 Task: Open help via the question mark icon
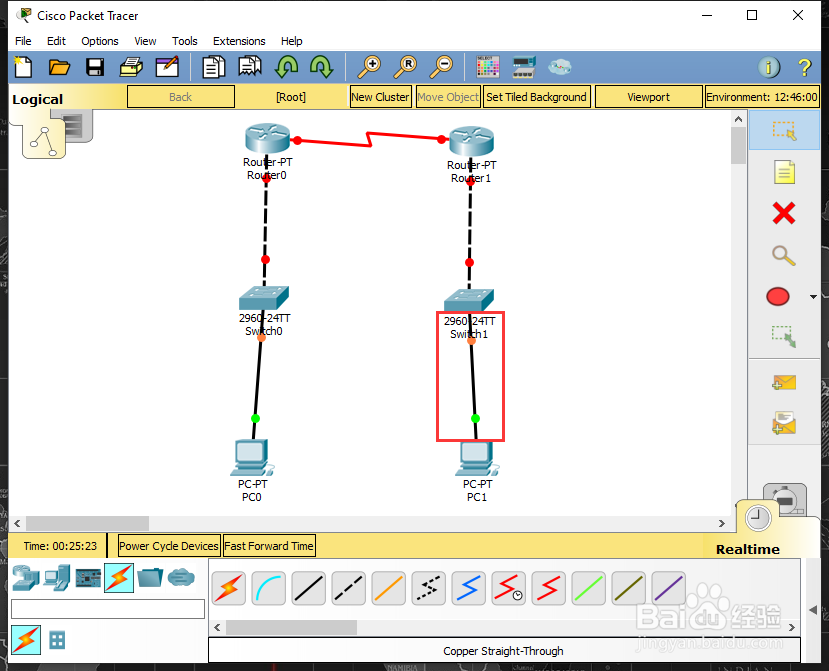click(x=804, y=67)
